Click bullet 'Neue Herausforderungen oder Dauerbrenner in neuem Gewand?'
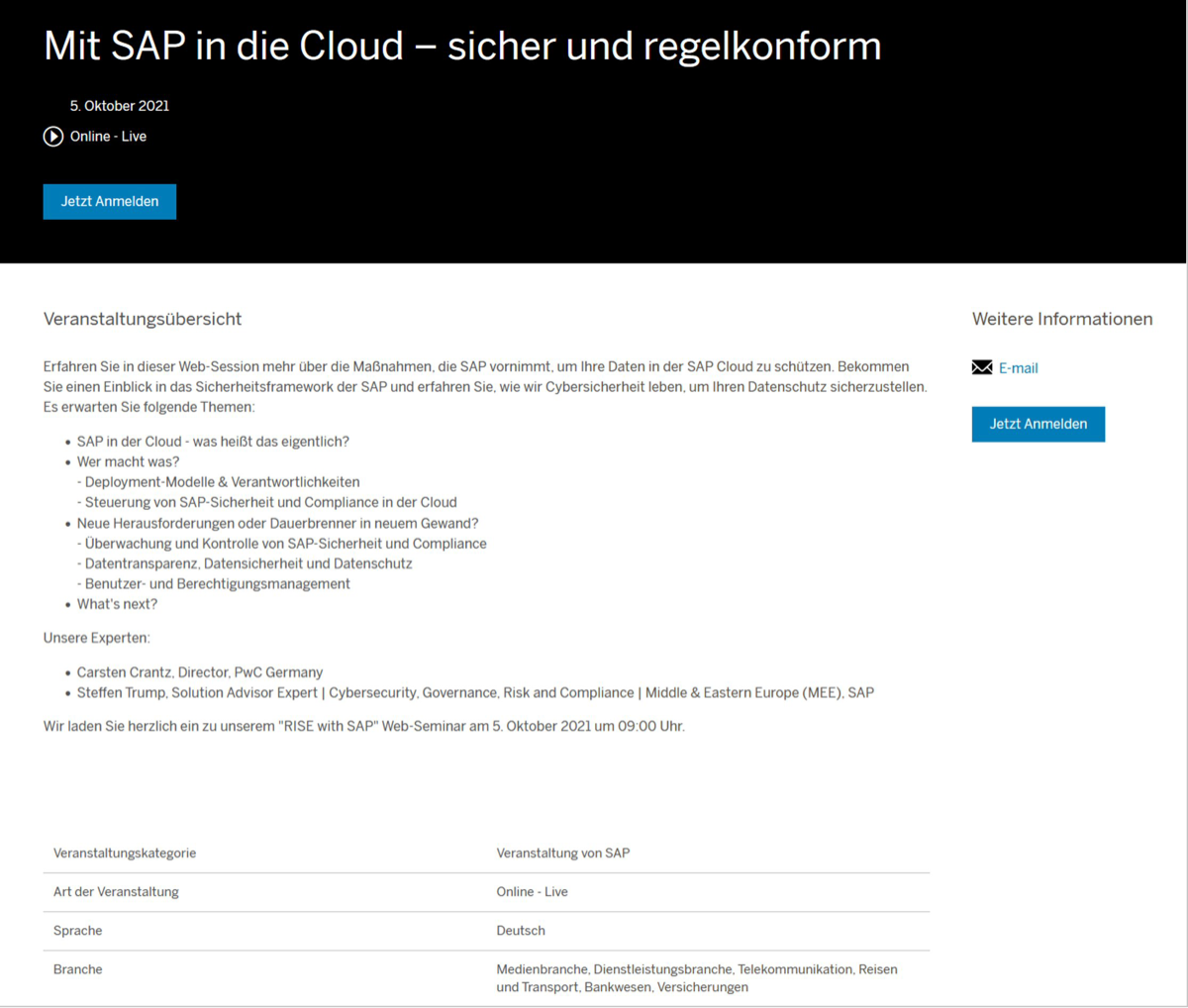This screenshot has height=1008, width=1188. 278,523
